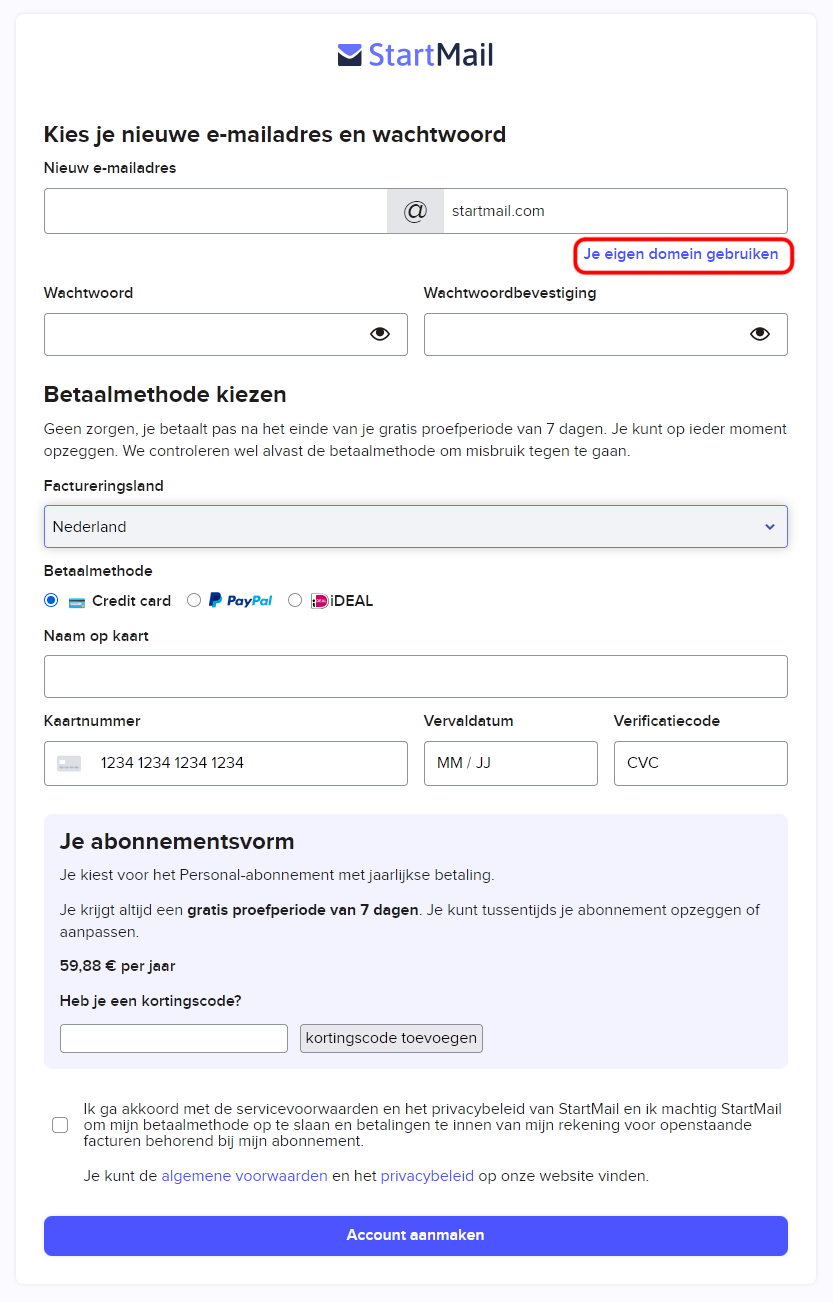Viewport: 833px width, 1302px height.
Task: Focus the Vervaldatum MM / JJ field
Action: (x=511, y=763)
